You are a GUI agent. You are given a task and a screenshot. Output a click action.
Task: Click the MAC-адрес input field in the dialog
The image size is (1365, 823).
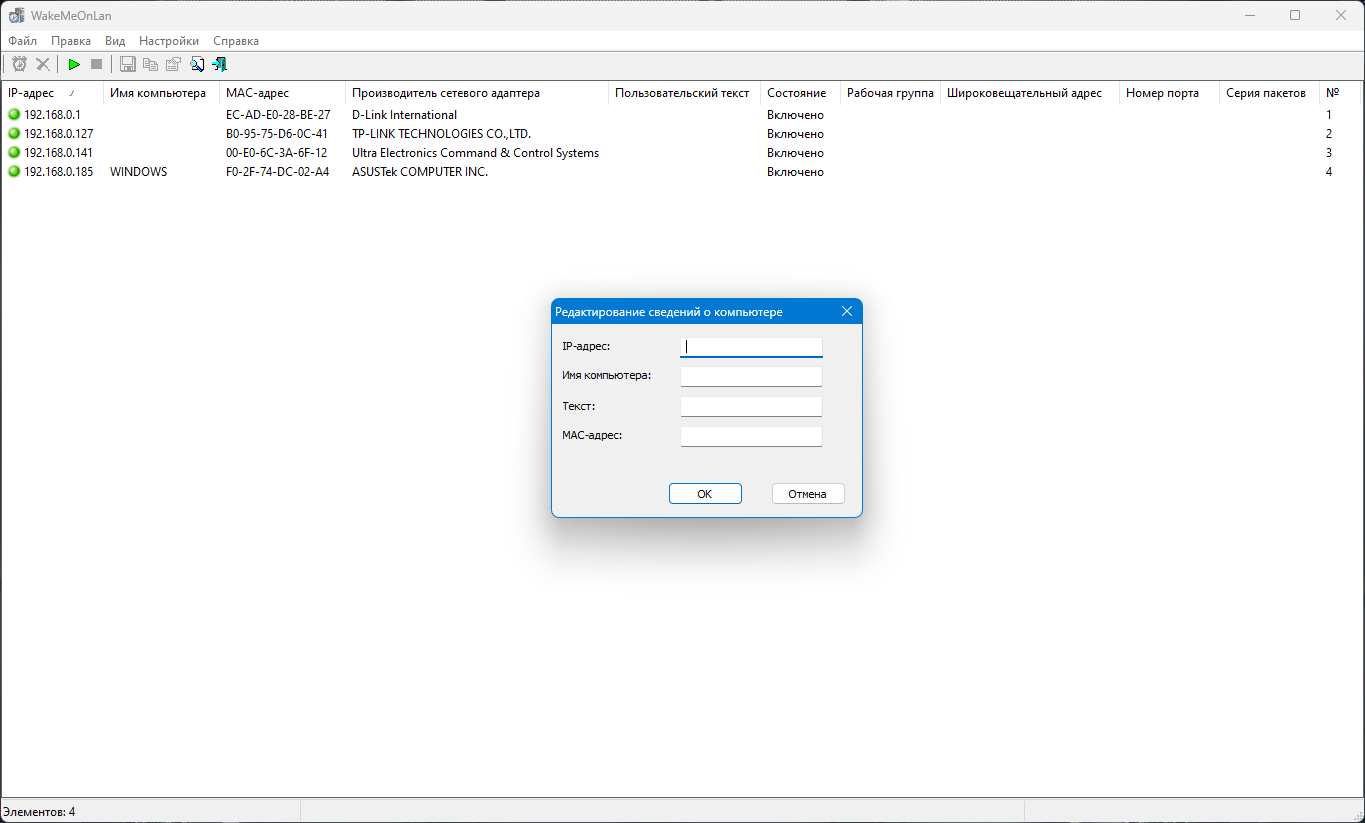point(751,436)
